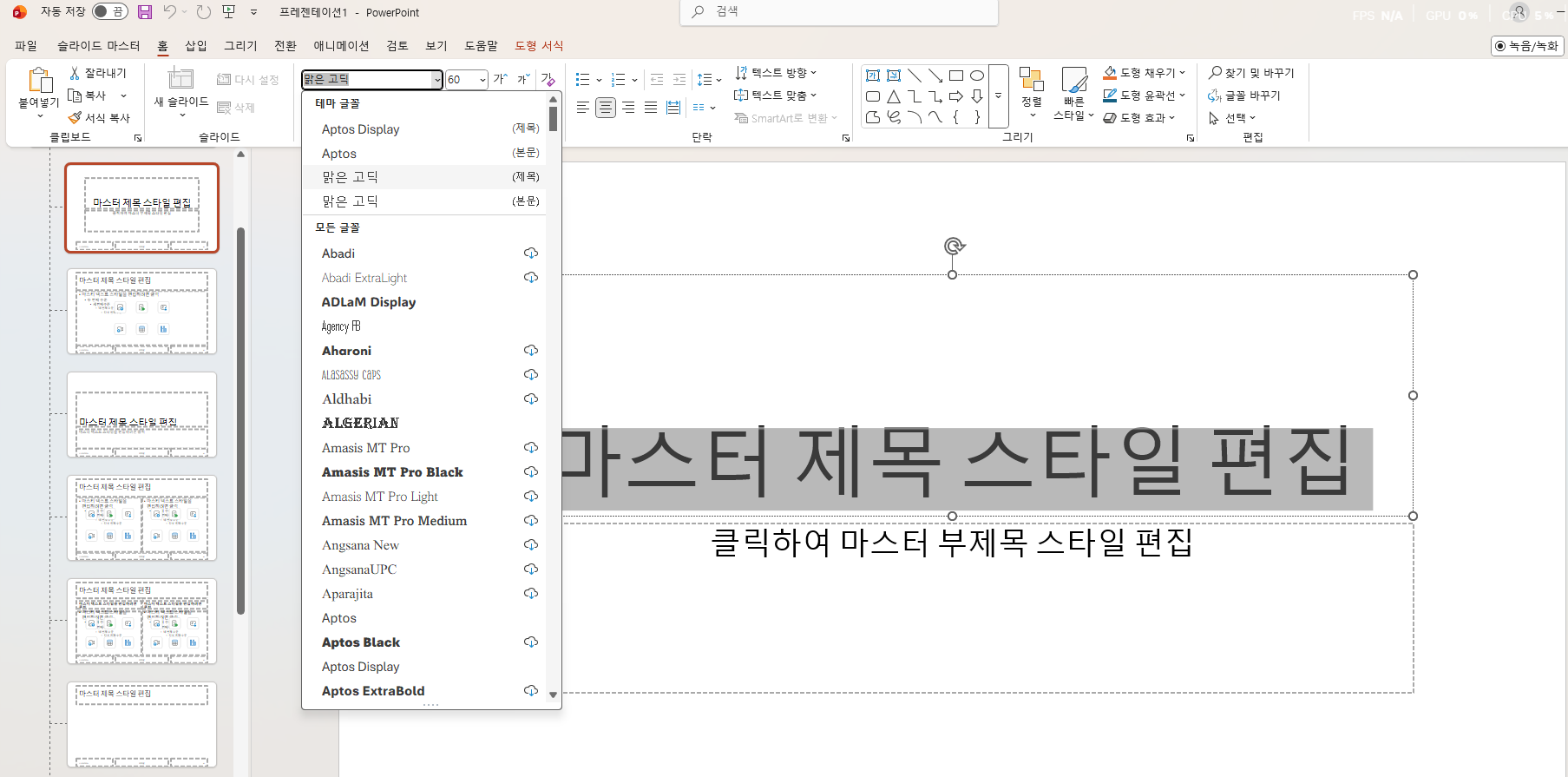Click the Paste (붙여넣기) clipboard icon
1568x777 pixels.
pyautogui.click(x=39, y=80)
